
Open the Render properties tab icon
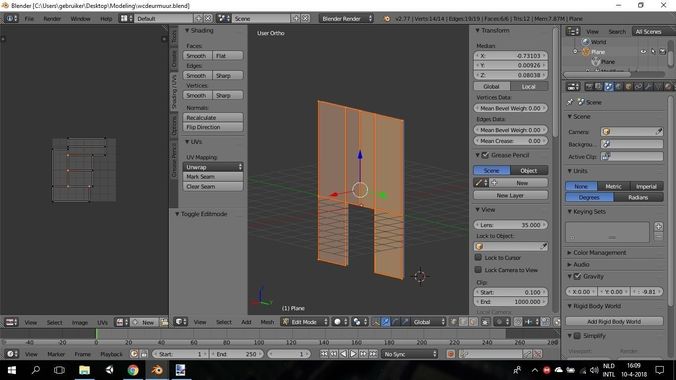point(589,87)
